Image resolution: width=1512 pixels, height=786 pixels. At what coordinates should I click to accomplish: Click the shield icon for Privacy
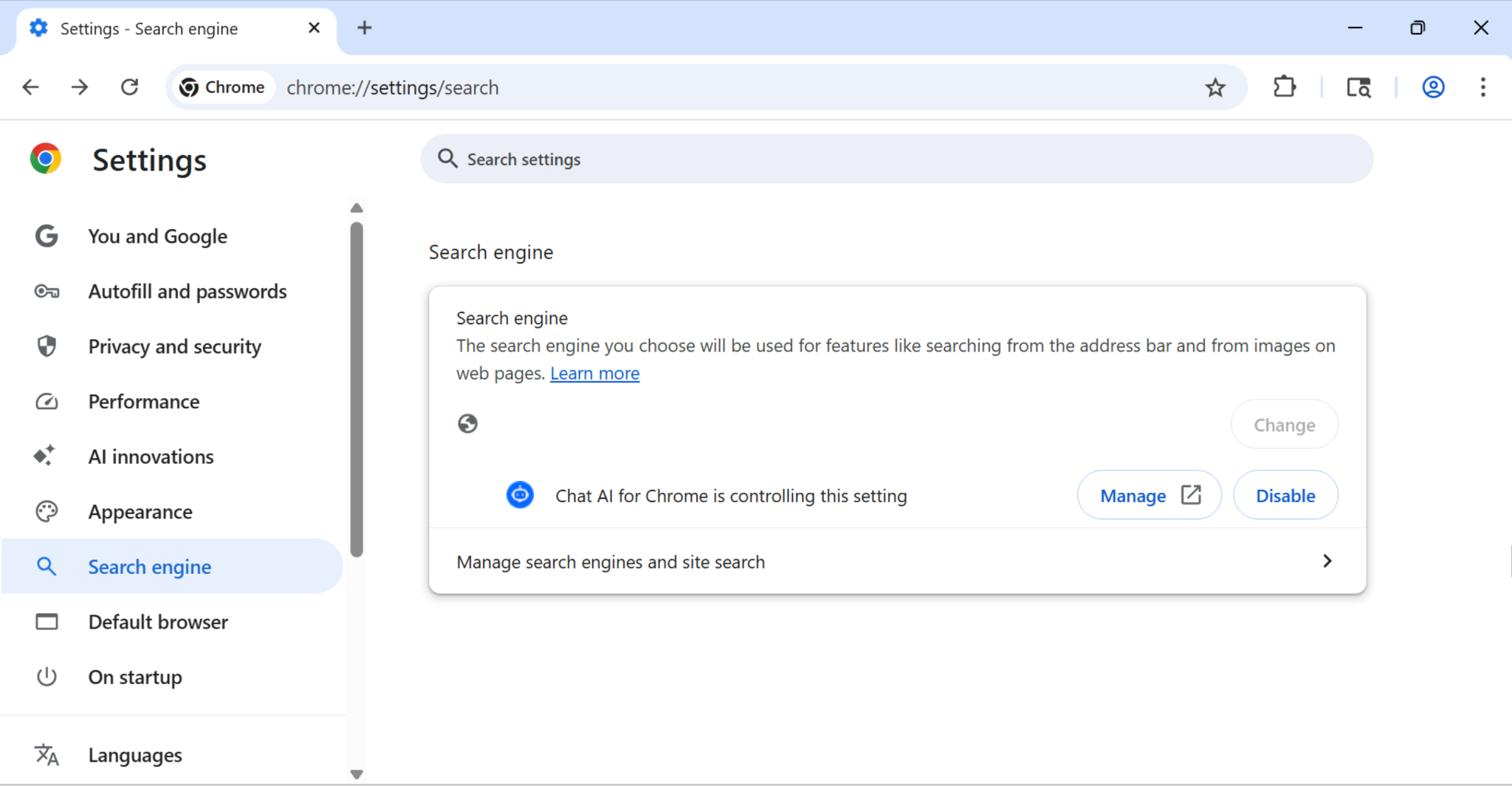click(x=47, y=346)
